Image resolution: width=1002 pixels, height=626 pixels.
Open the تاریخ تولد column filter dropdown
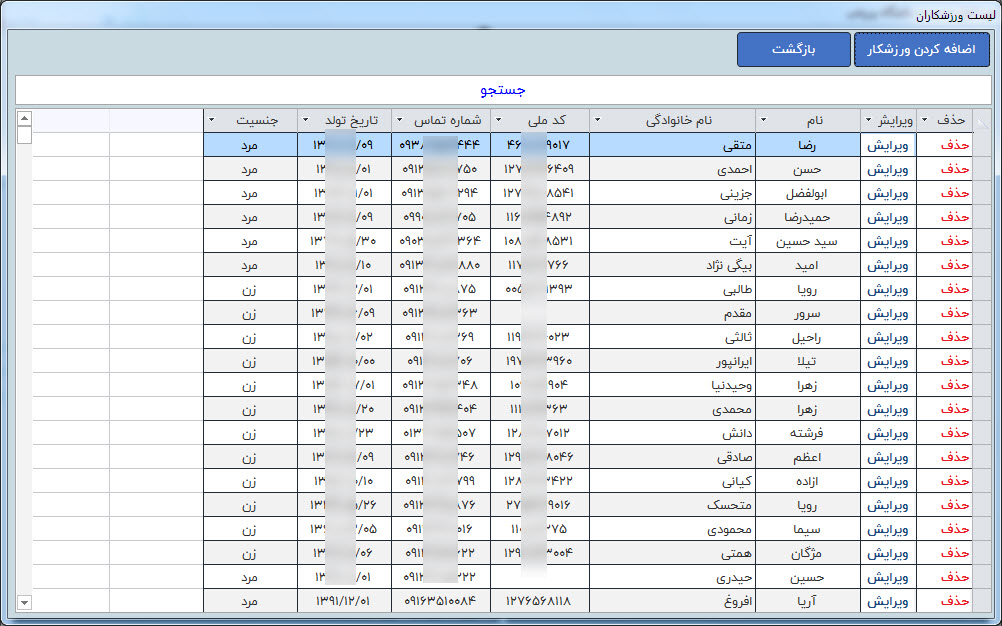pyautogui.click(x=305, y=120)
